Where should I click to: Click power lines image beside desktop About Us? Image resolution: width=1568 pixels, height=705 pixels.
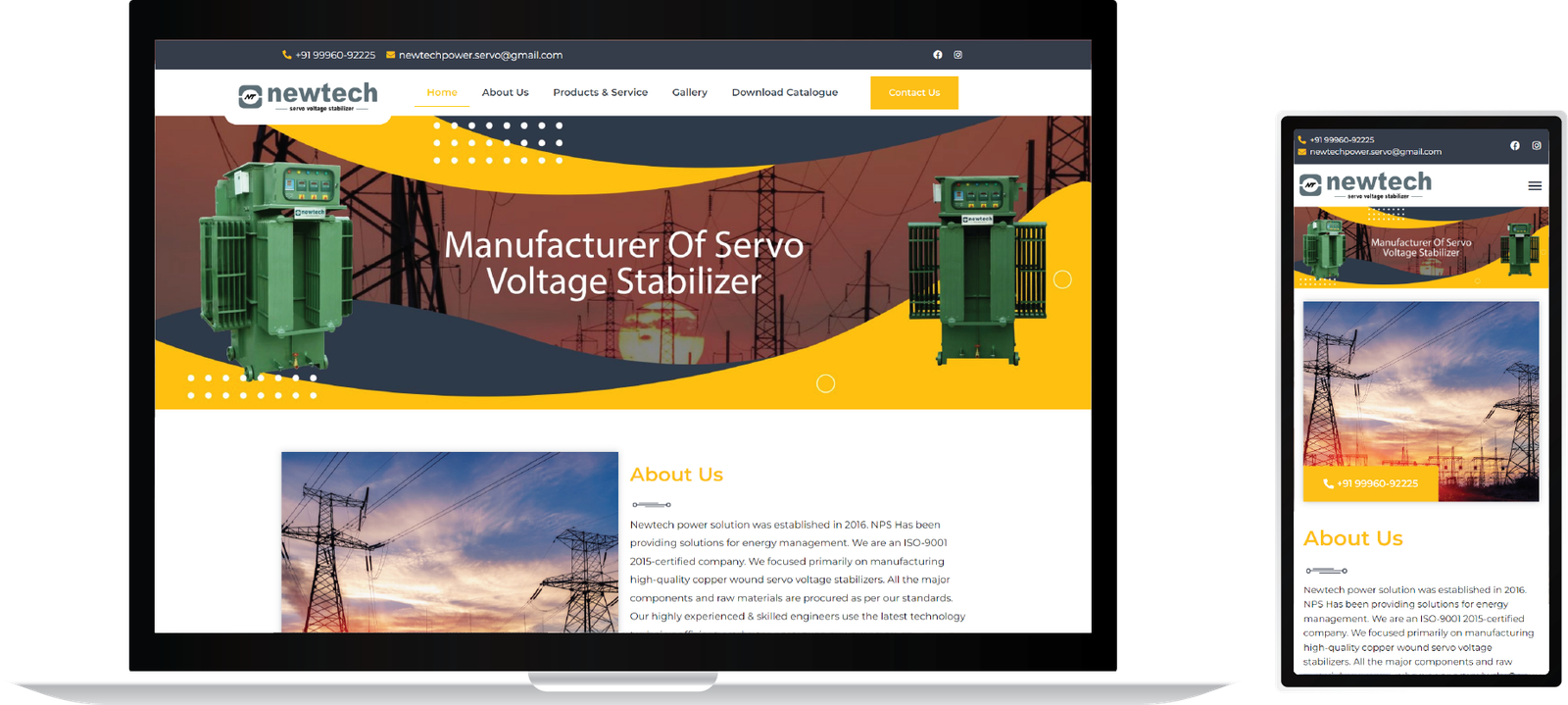449,541
